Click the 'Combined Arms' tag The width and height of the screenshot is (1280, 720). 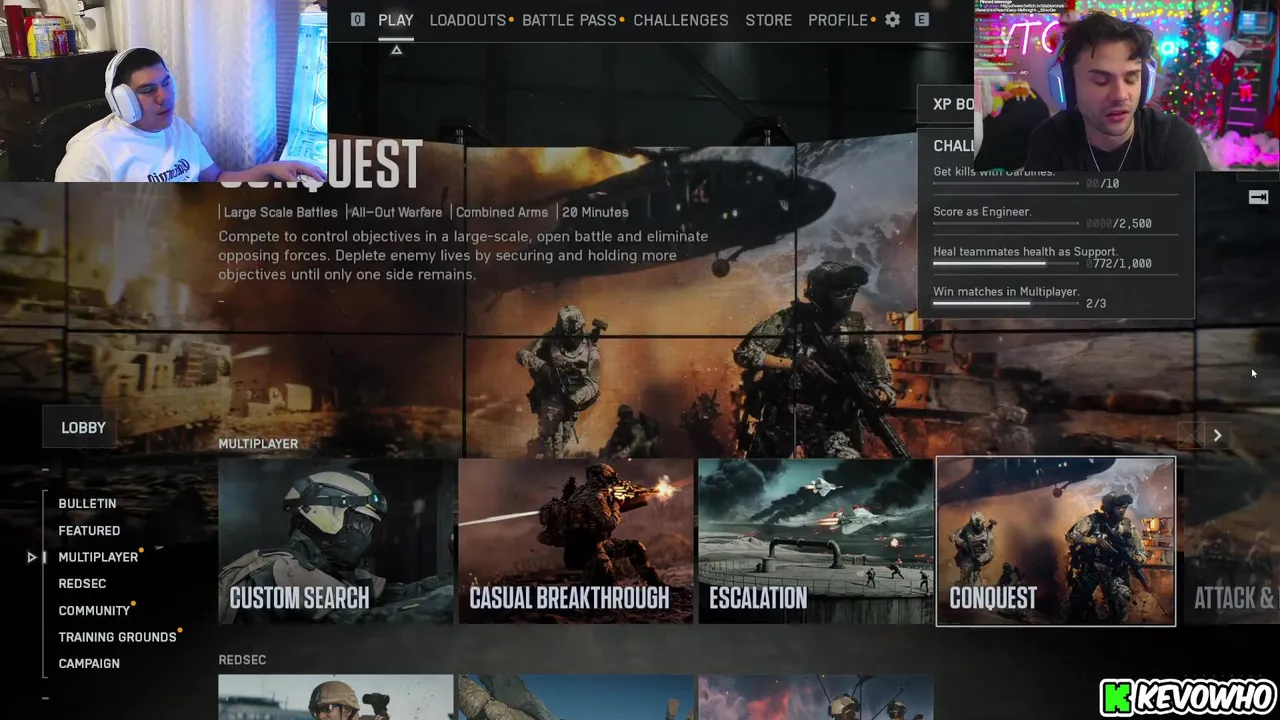pyautogui.click(x=502, y=212)
